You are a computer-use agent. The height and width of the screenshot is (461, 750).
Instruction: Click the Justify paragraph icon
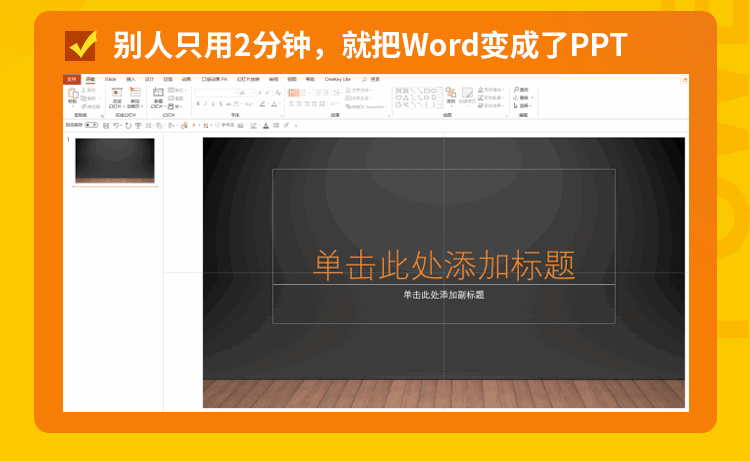pyautogui.click(x=314, y=104)
